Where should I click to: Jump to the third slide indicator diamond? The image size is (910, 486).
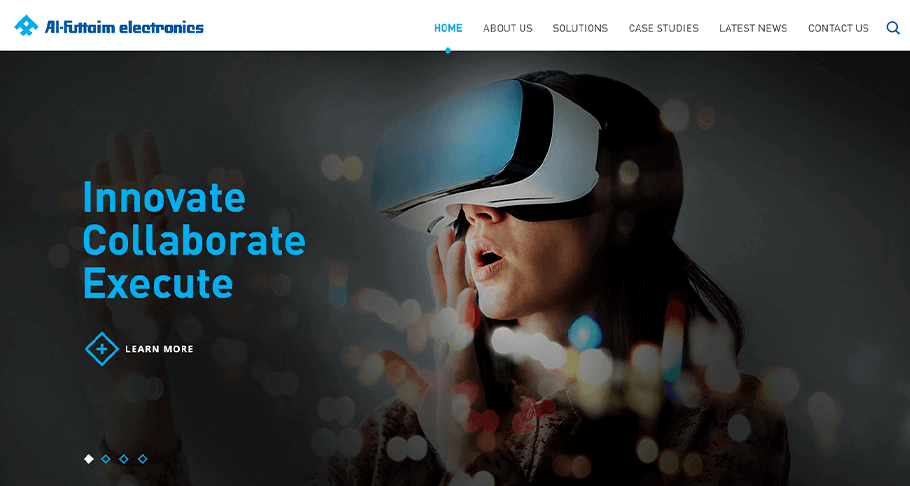click(x=124, y=459)
